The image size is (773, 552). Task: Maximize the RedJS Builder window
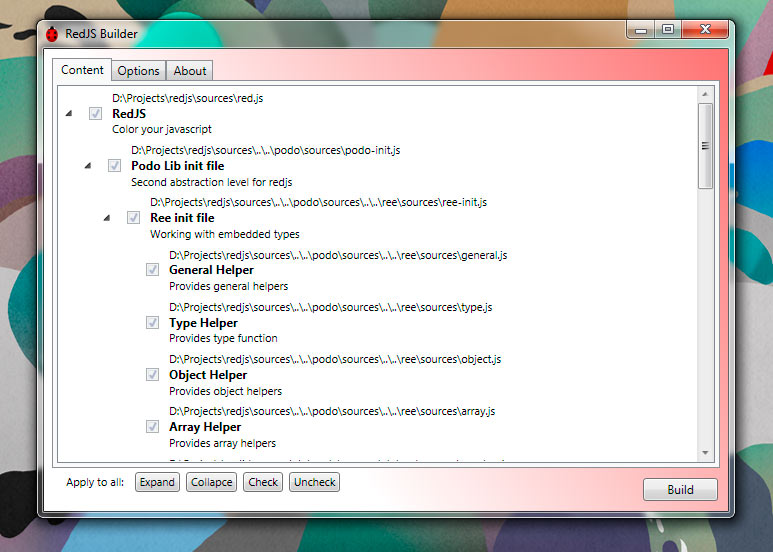tap(668, 30)
